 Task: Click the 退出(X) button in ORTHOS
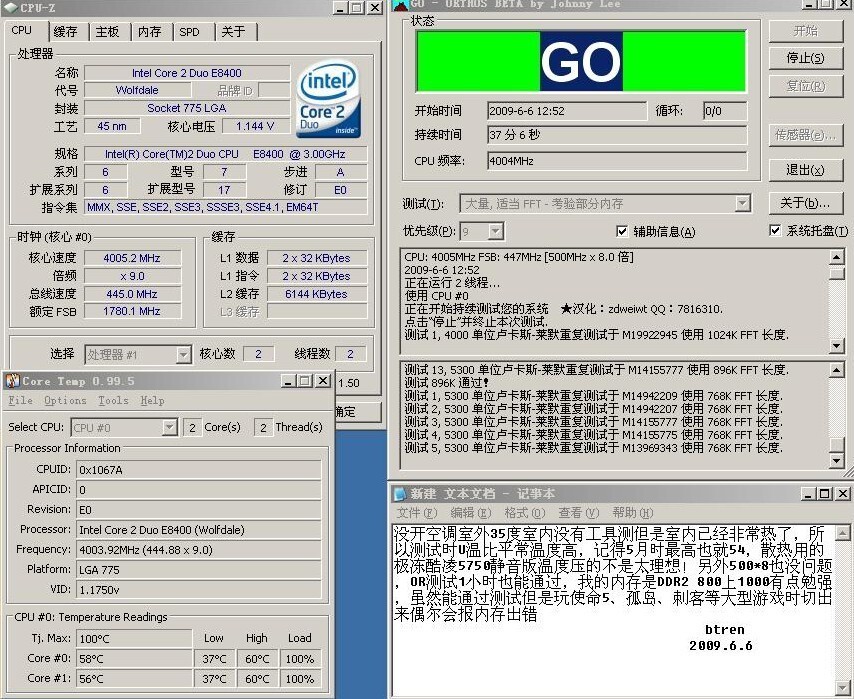(x=805, y=170)
